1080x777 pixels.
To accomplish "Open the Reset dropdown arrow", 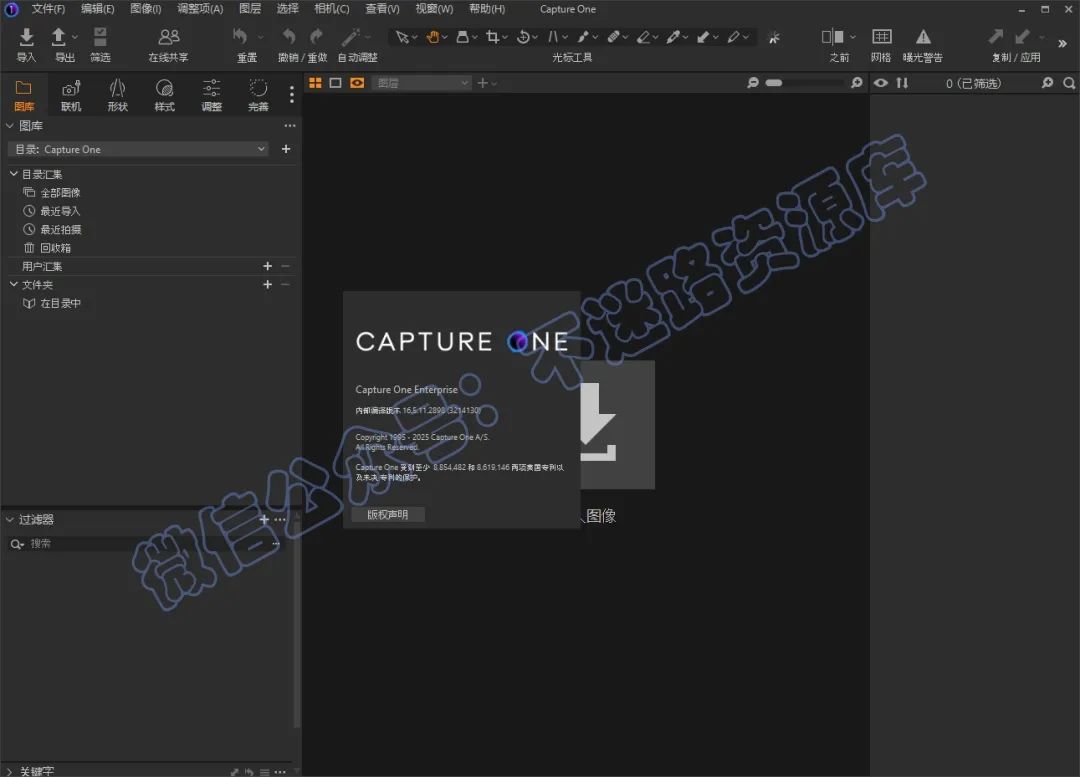I will pyautogui.click(x=260, y=37).
